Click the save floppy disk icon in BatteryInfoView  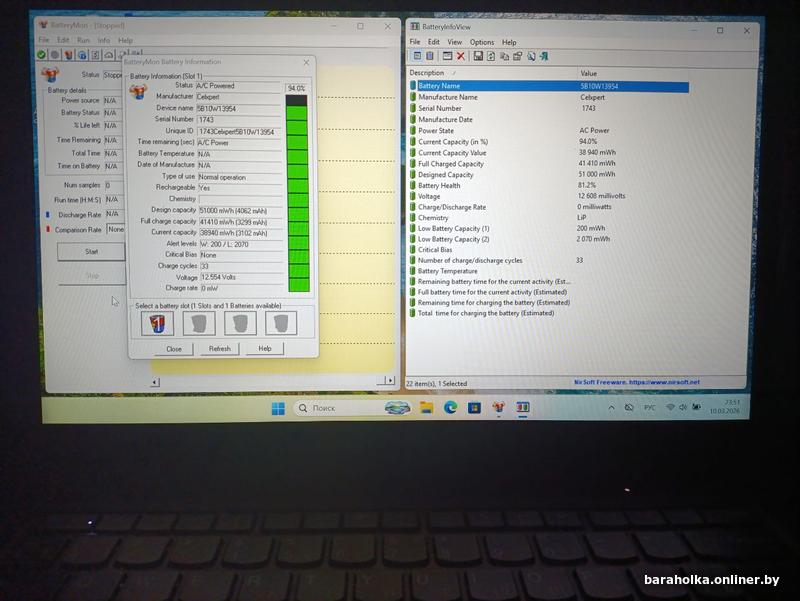point(478,56)
